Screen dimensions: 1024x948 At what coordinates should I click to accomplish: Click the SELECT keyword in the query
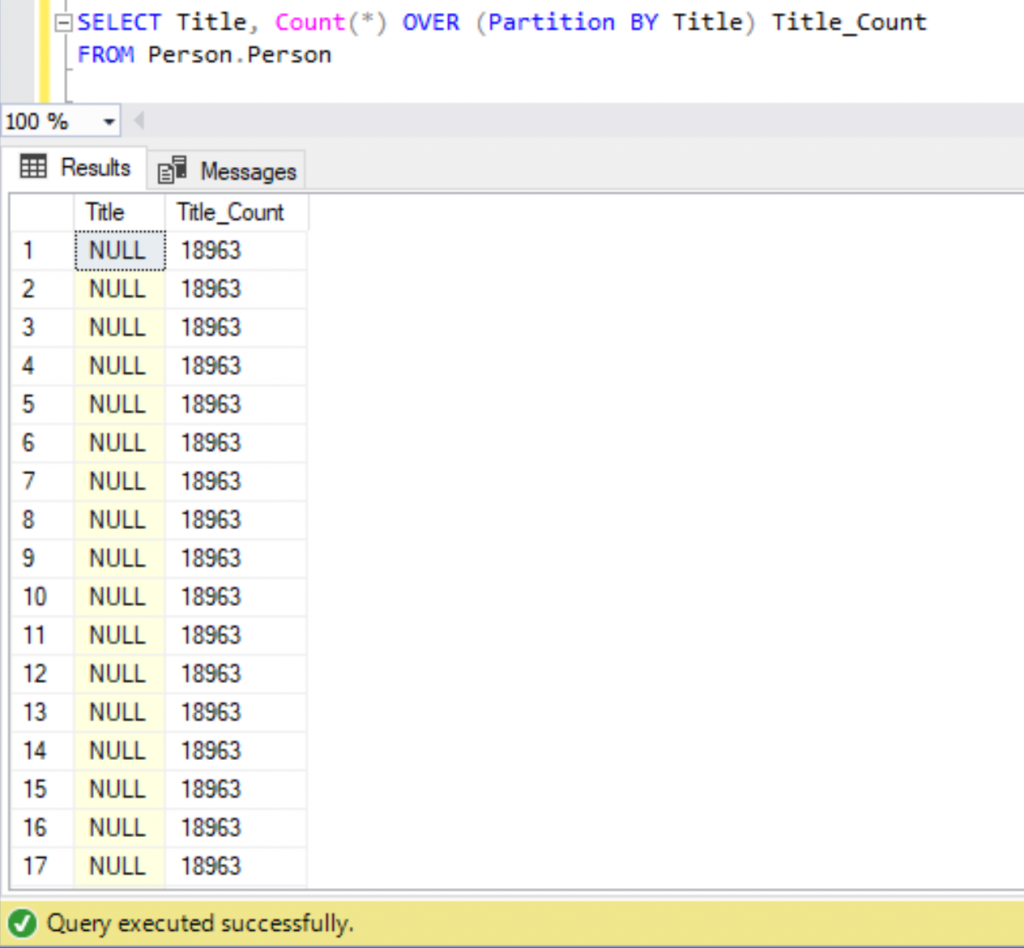coord(119,23)
